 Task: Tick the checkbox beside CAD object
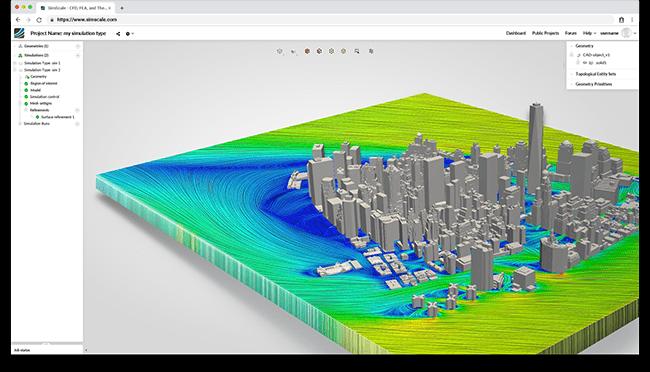(x=572, y=55)
